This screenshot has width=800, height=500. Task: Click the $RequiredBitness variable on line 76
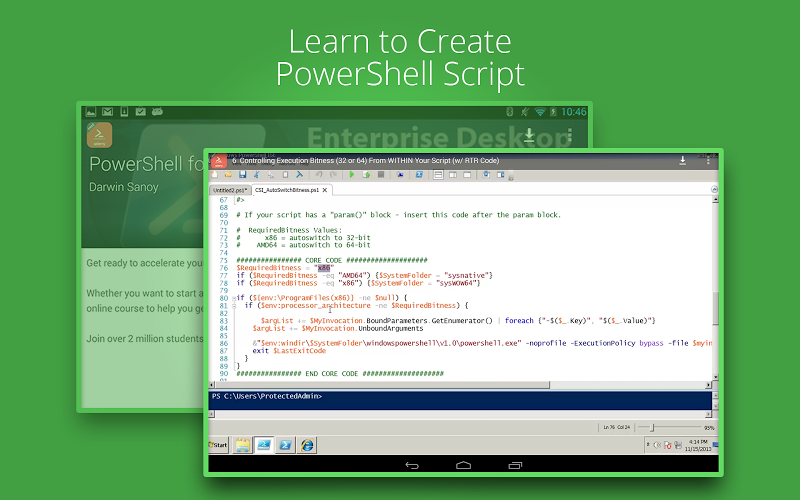[x=269, y=268]
